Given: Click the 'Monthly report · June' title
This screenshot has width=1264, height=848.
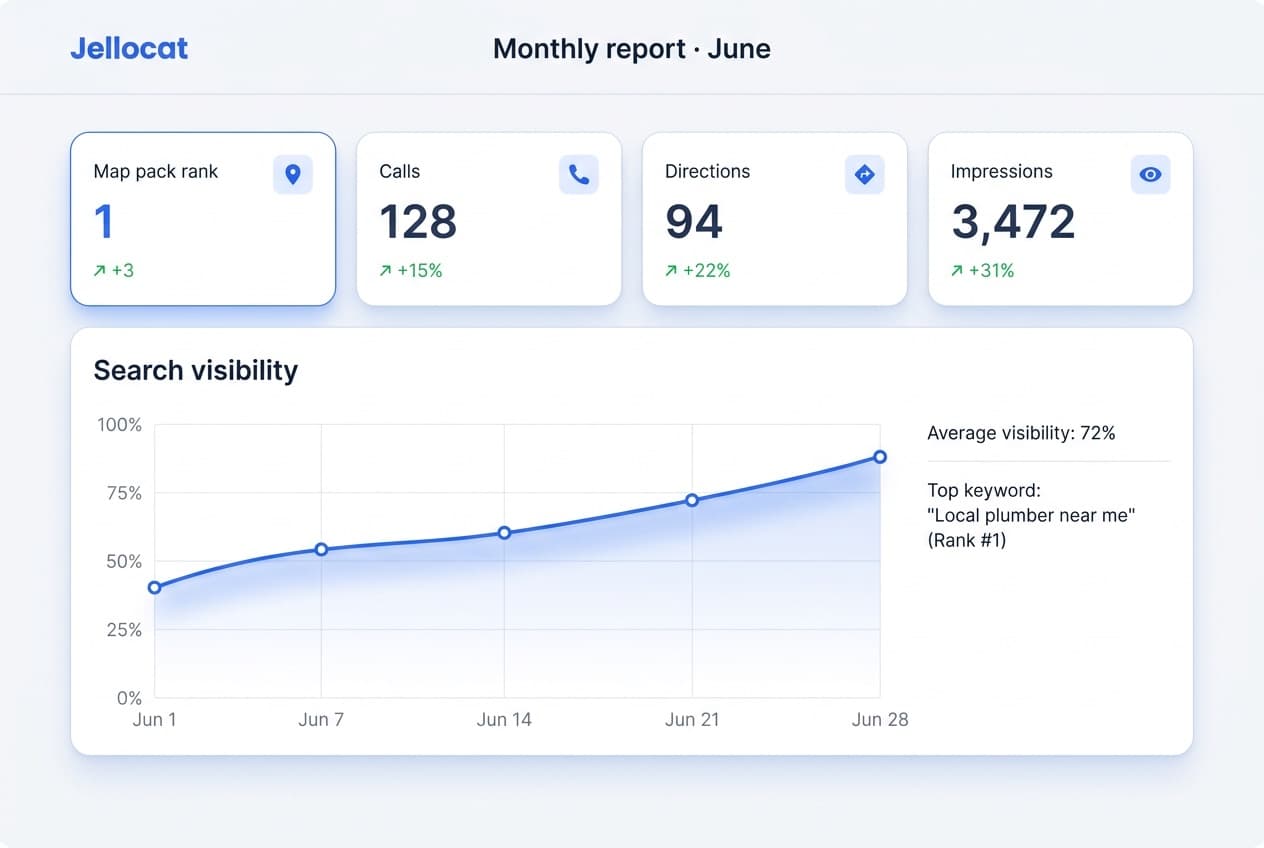Looking at the screenshot, I should tap(632, 48).
